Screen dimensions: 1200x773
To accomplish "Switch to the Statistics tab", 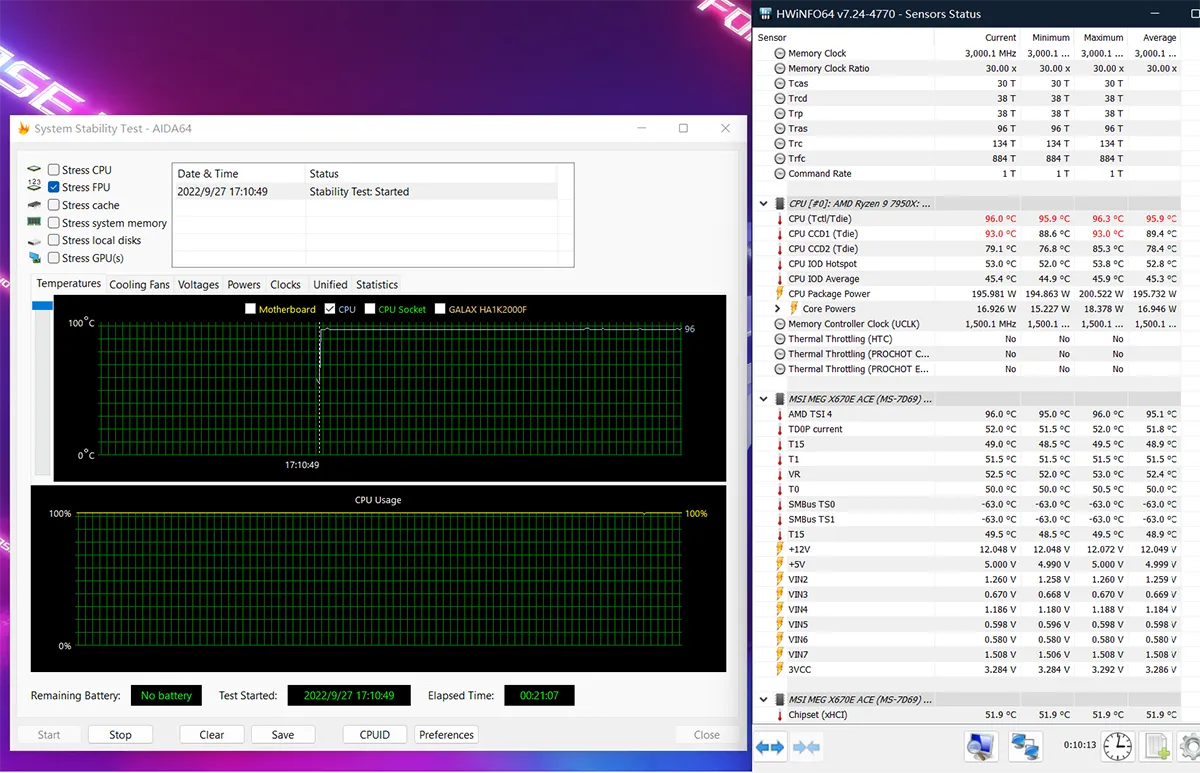I will pos(377,285).
